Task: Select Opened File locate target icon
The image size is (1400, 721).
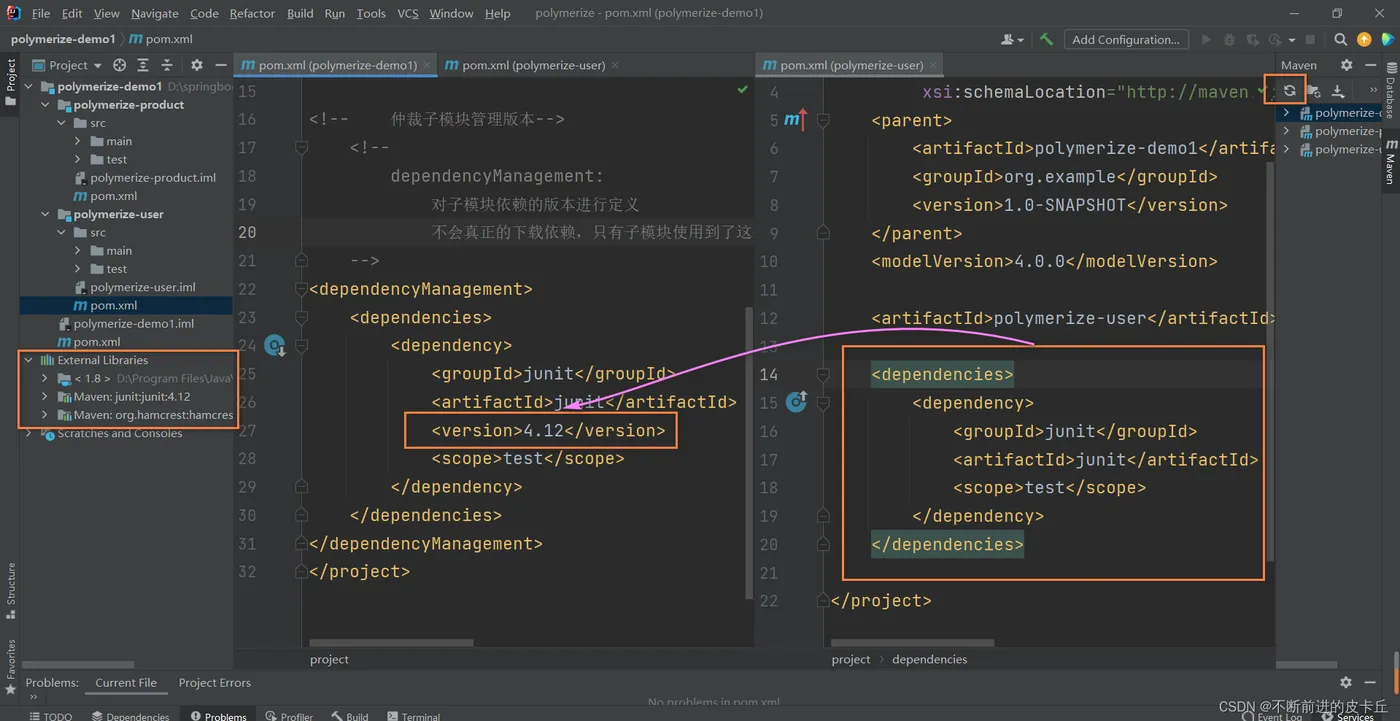Action: [x=120, y=65]
